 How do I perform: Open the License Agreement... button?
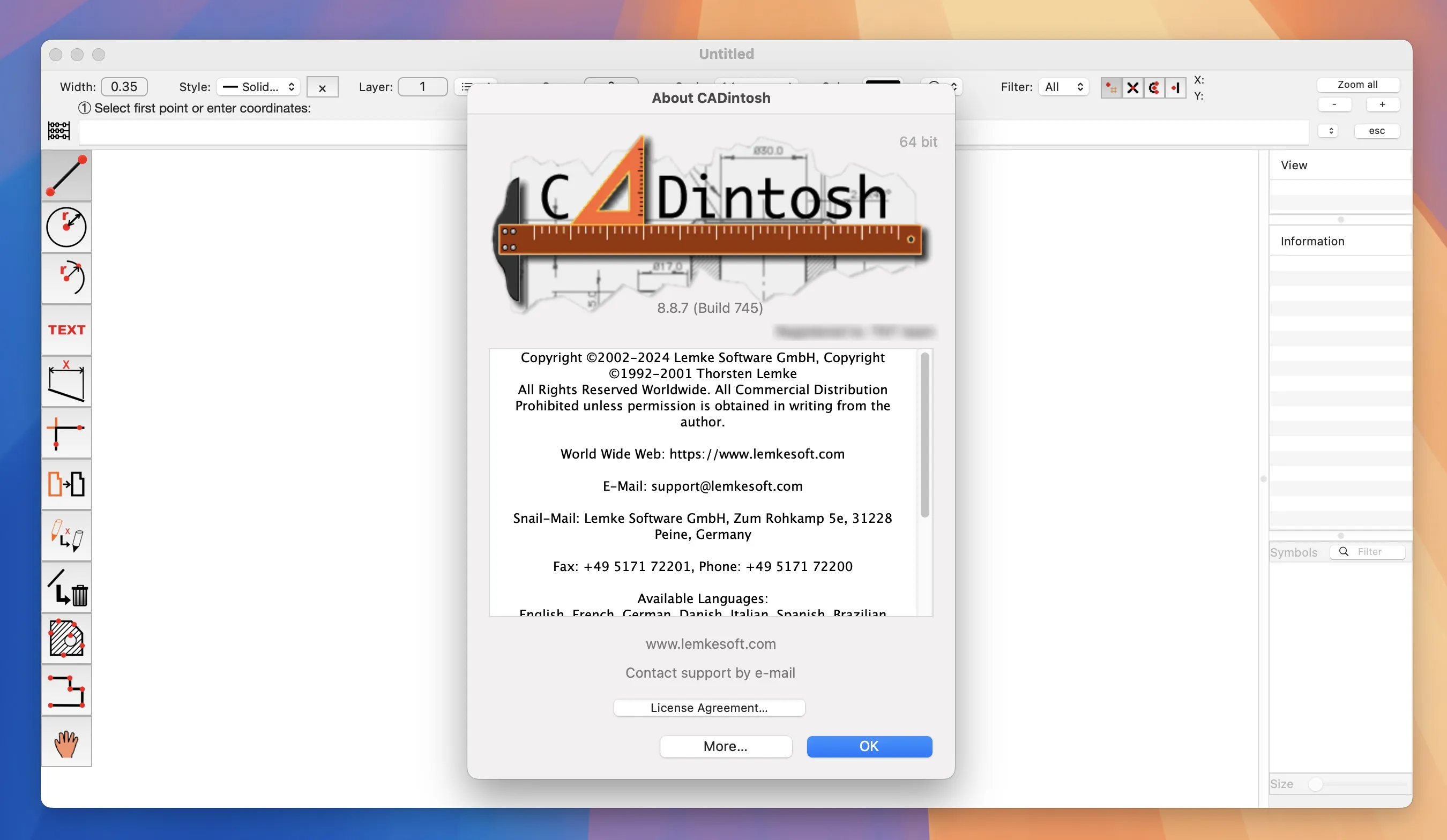click(x=708, y=707)
